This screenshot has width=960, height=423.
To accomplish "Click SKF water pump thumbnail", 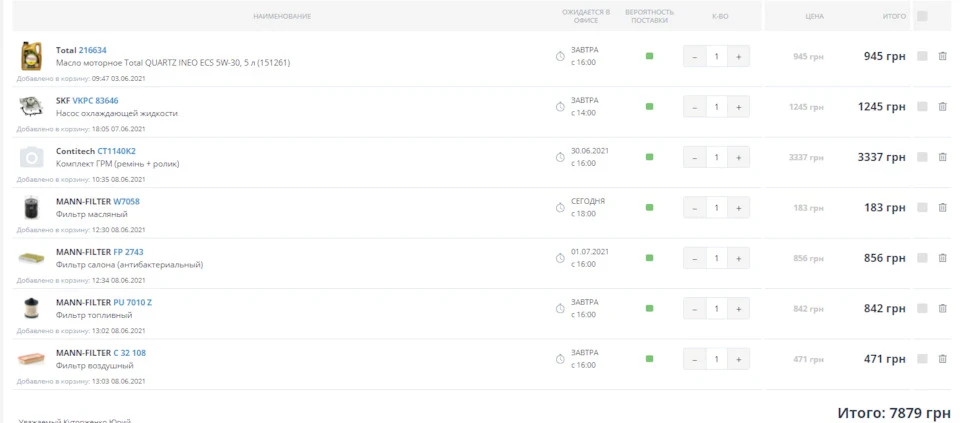I will click(x=31, y=107).
